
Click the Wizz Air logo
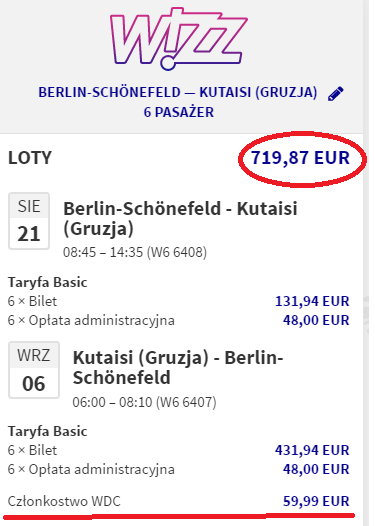(179, 39)
